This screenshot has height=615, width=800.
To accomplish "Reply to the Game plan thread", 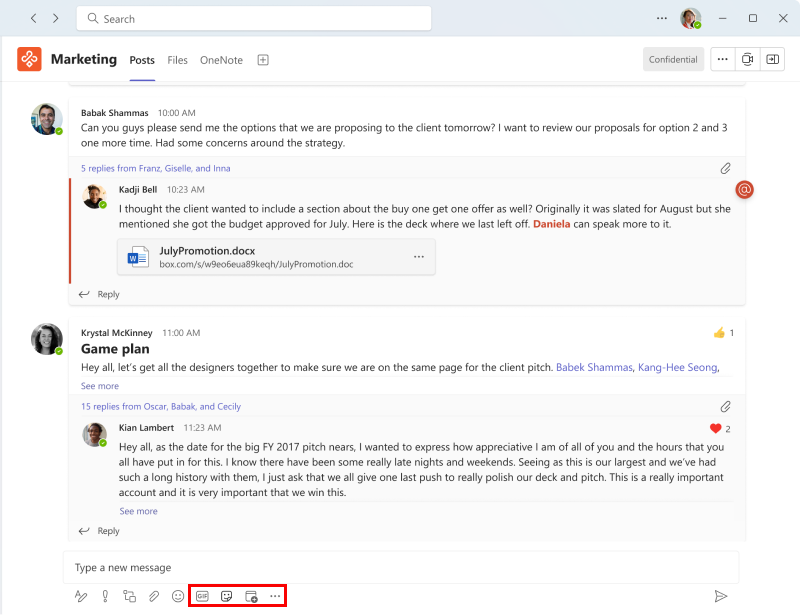I will click(99, 531).
